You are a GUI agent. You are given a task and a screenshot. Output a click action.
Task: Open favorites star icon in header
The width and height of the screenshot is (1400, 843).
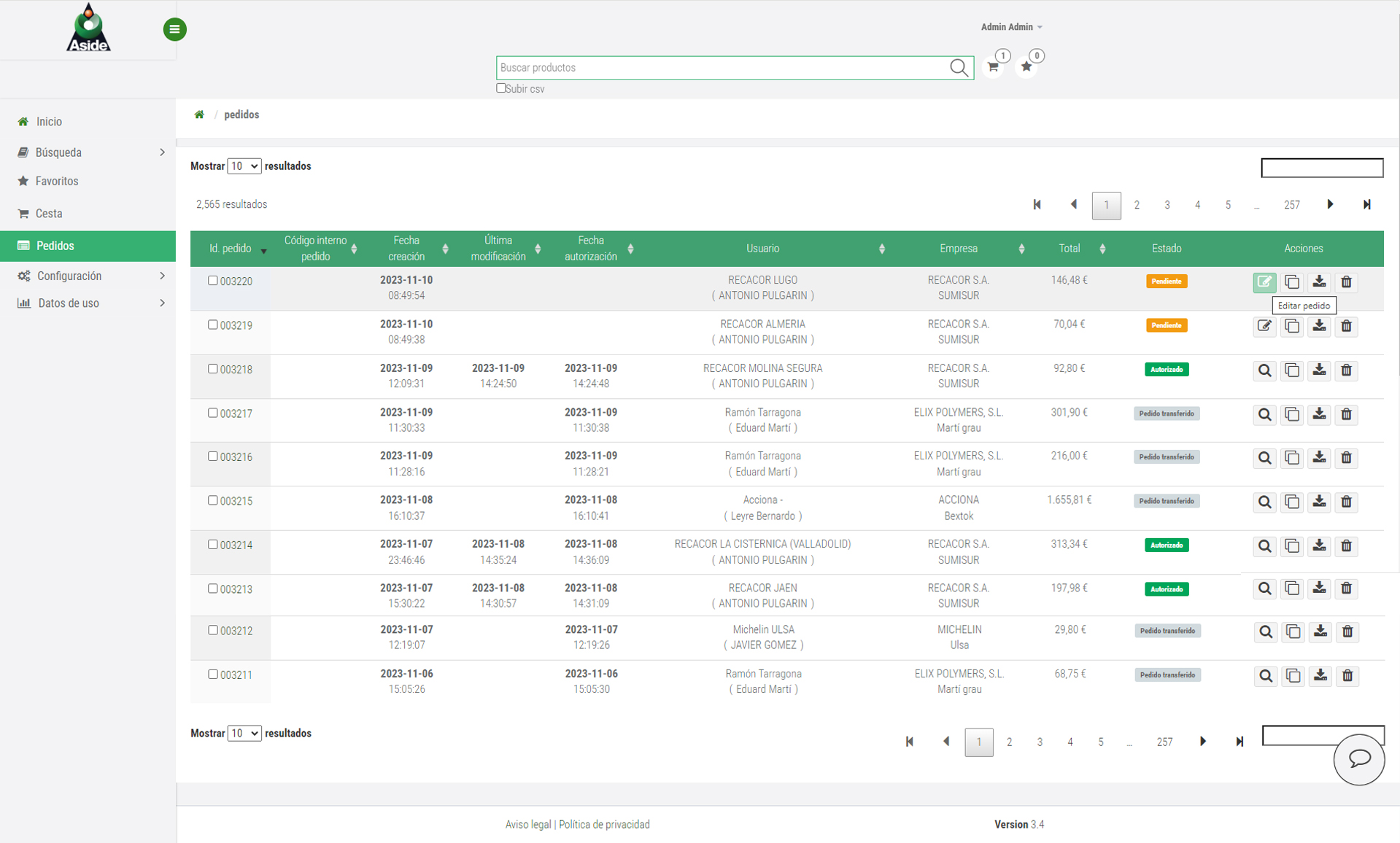pos(1026,67)
